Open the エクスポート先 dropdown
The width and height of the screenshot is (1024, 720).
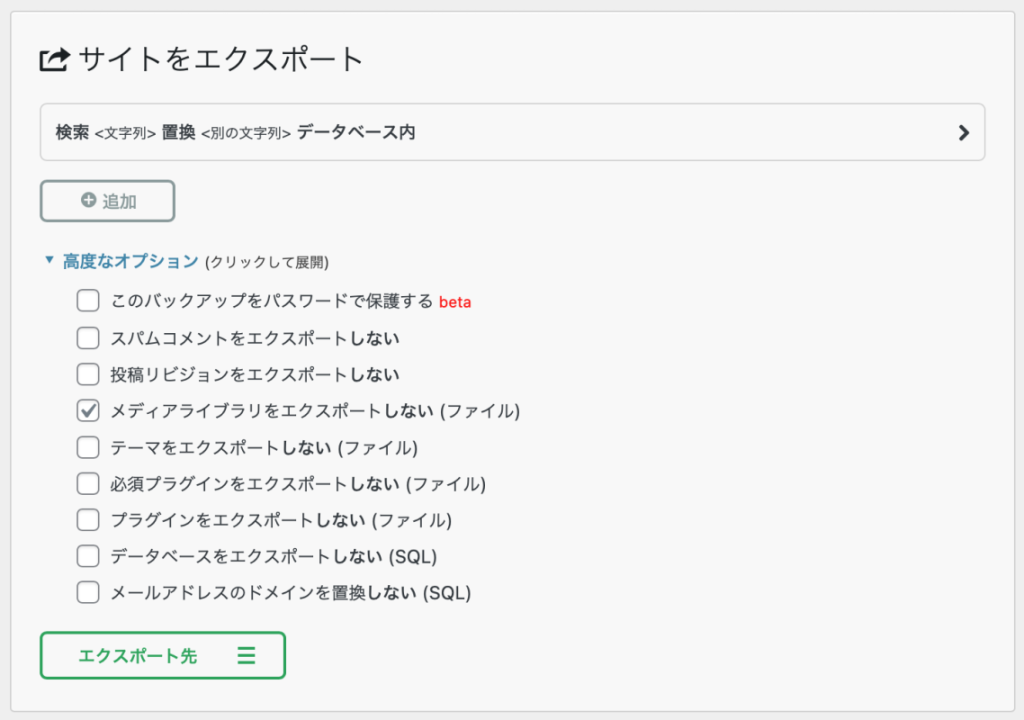coord(162,656)
